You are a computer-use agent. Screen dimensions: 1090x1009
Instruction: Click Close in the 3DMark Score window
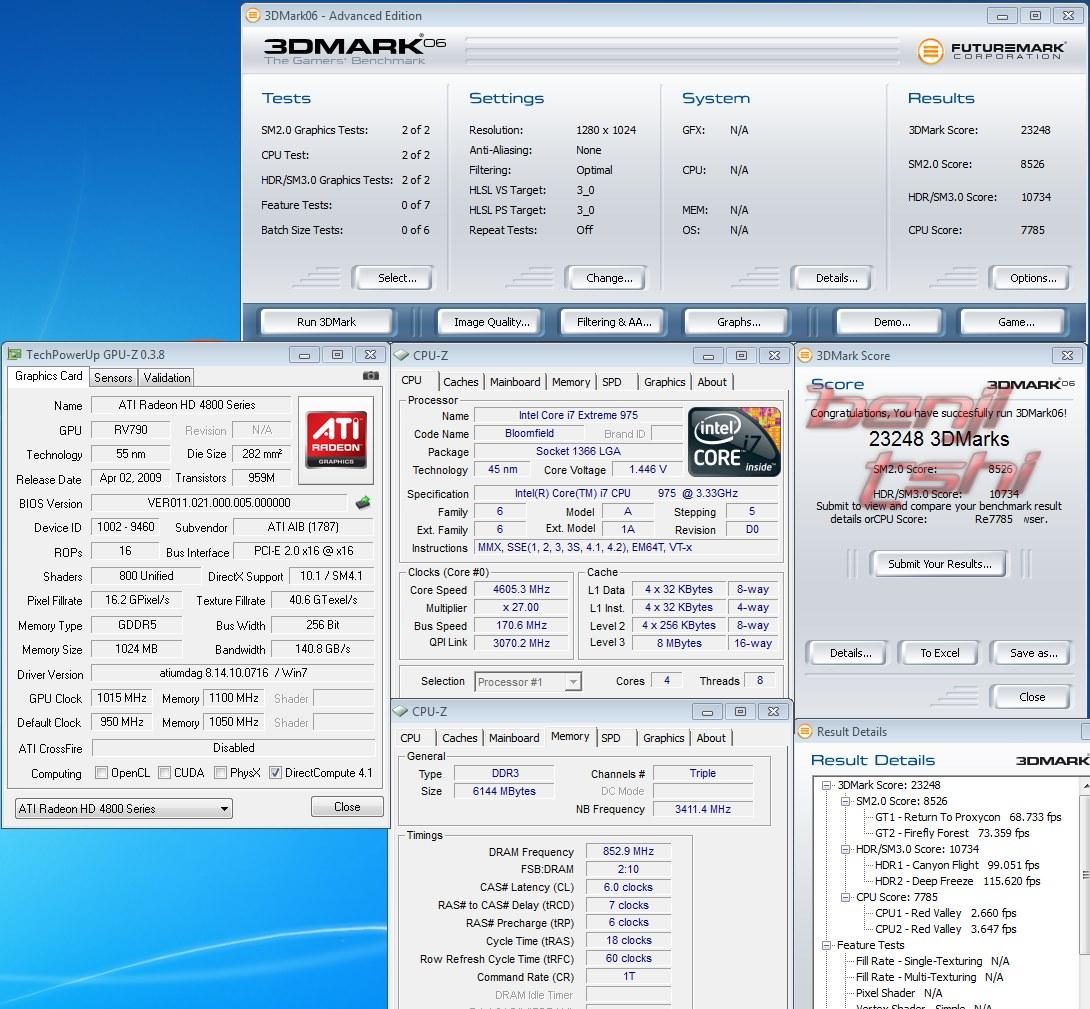point(1032,697)
